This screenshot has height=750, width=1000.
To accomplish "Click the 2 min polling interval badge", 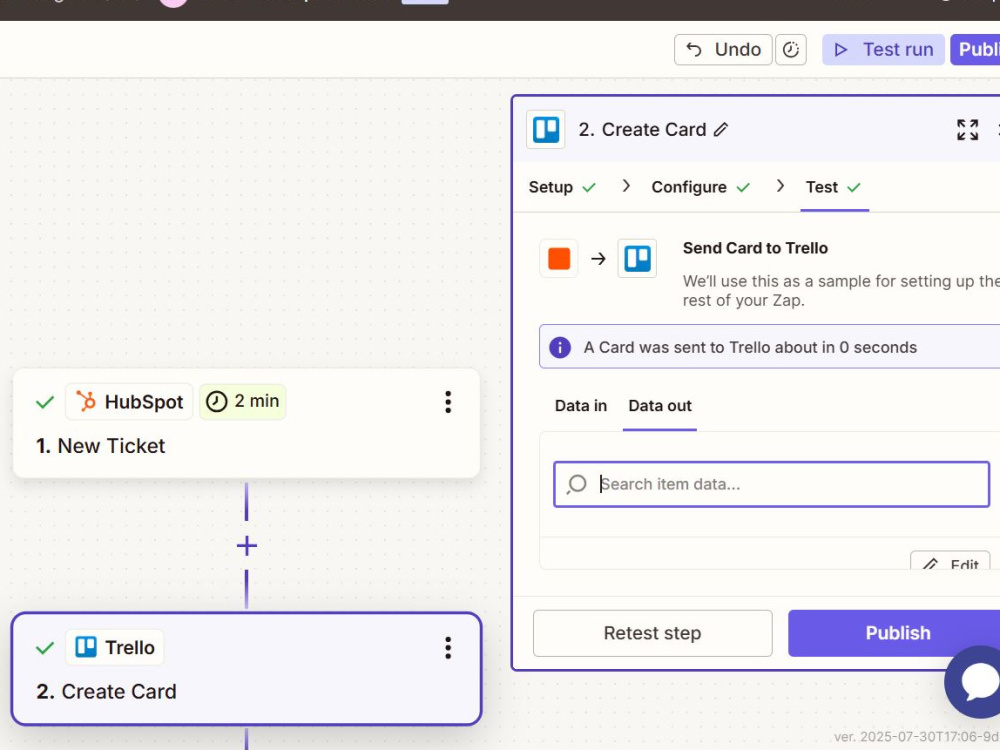I will coord(242,402).
